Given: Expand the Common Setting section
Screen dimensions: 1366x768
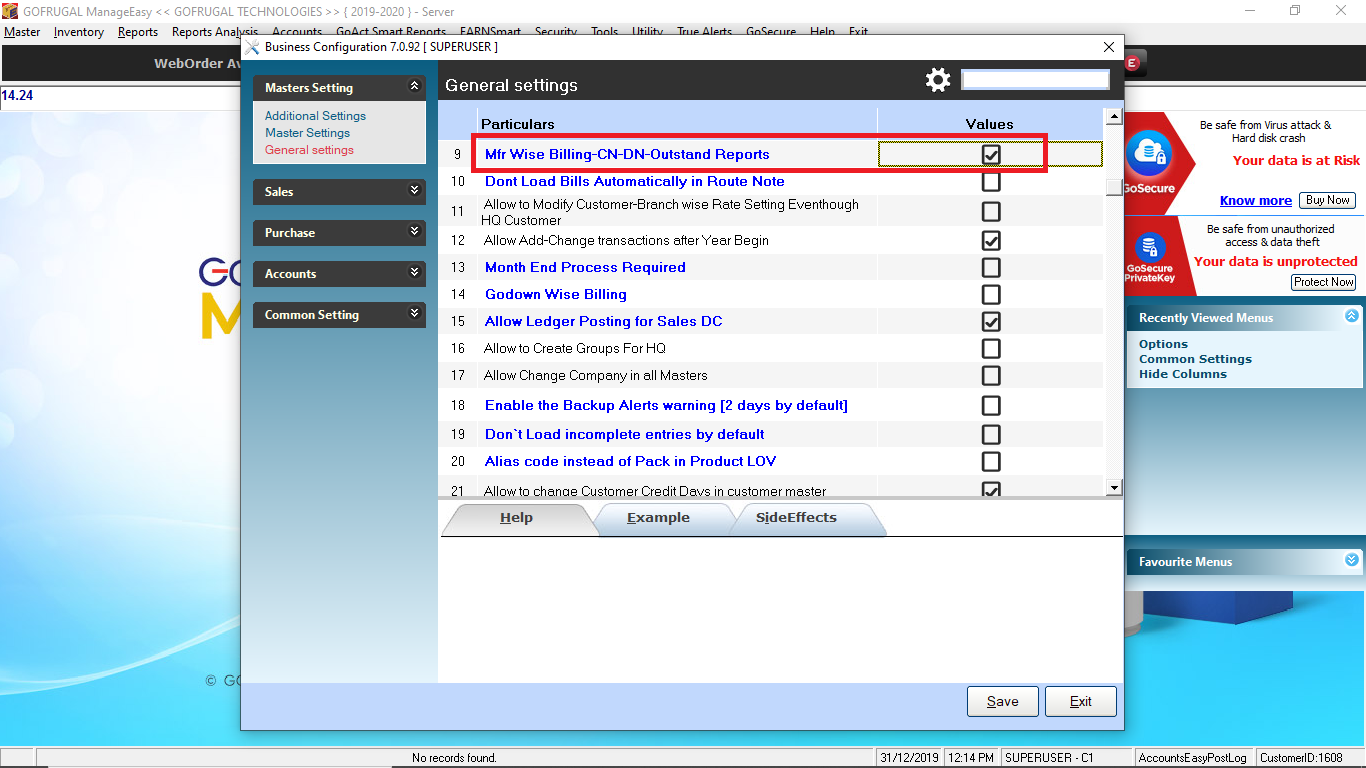Looking at the screenshot, I should pos(415,313).
